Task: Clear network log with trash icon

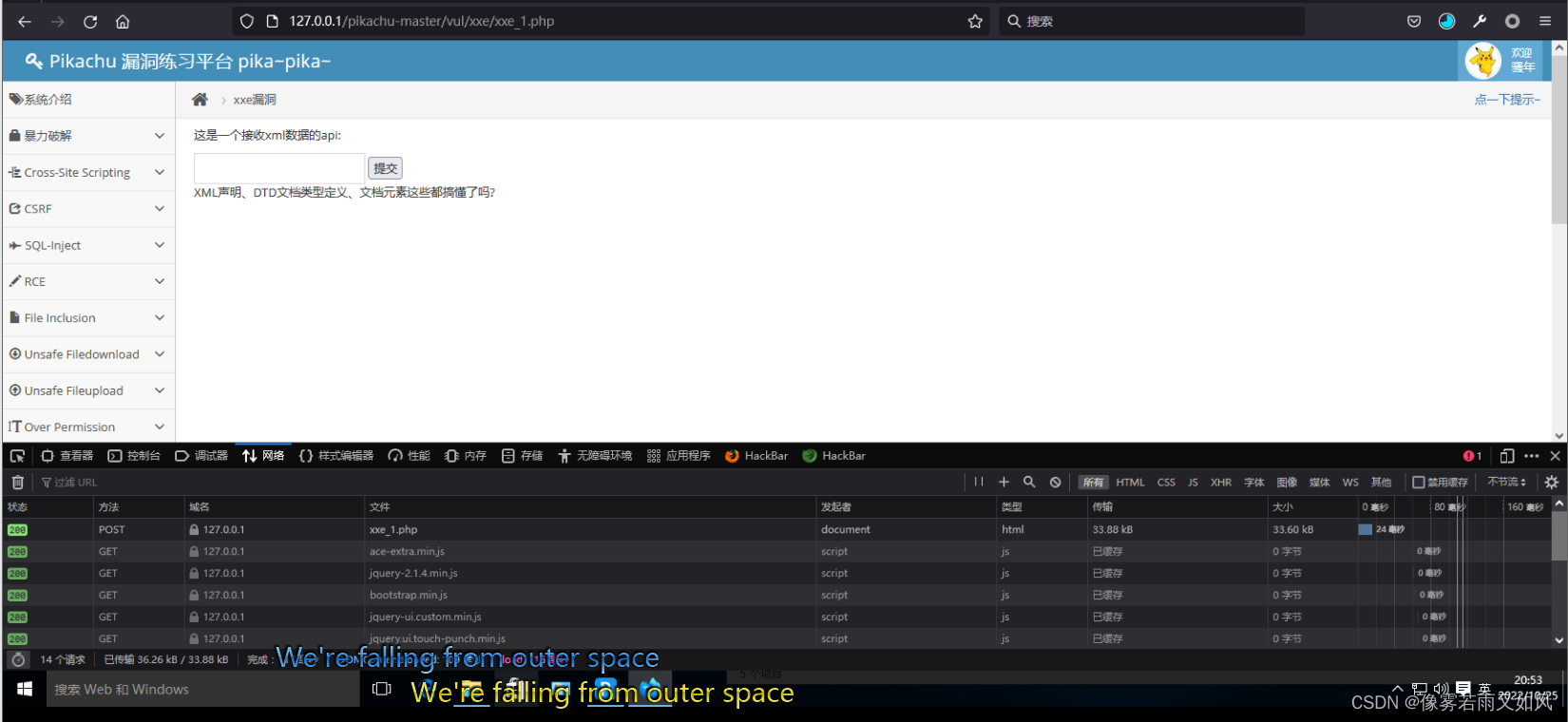Action: pos(17,483)
